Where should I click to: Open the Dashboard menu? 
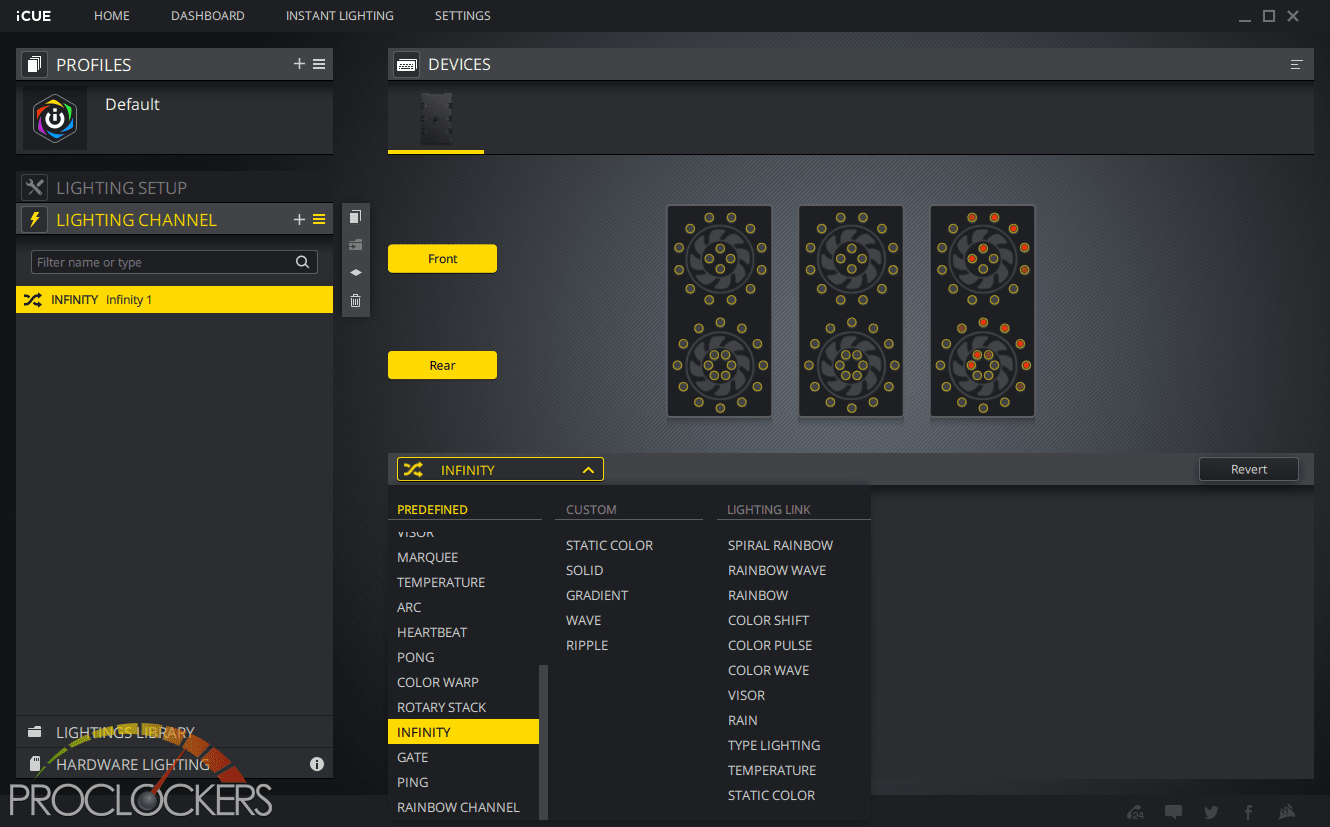pos(208,16)
